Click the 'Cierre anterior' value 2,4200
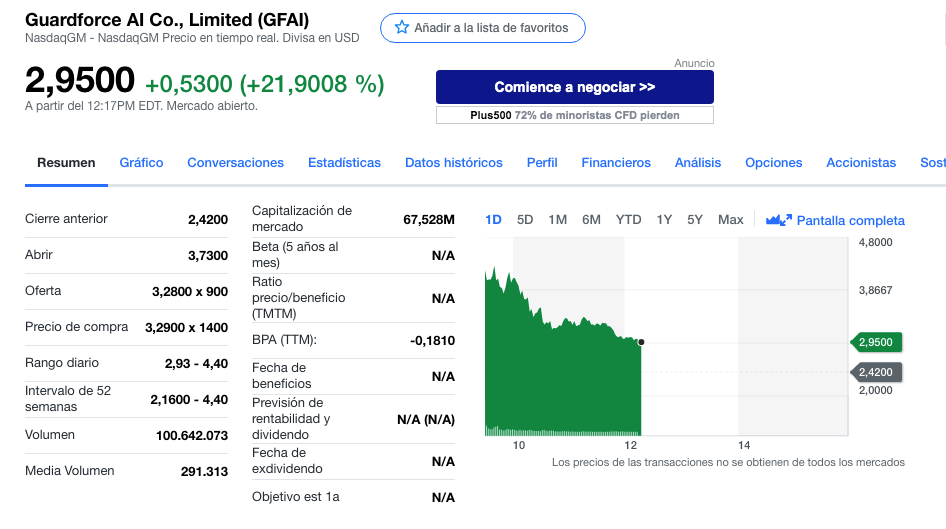 (208, 220)
